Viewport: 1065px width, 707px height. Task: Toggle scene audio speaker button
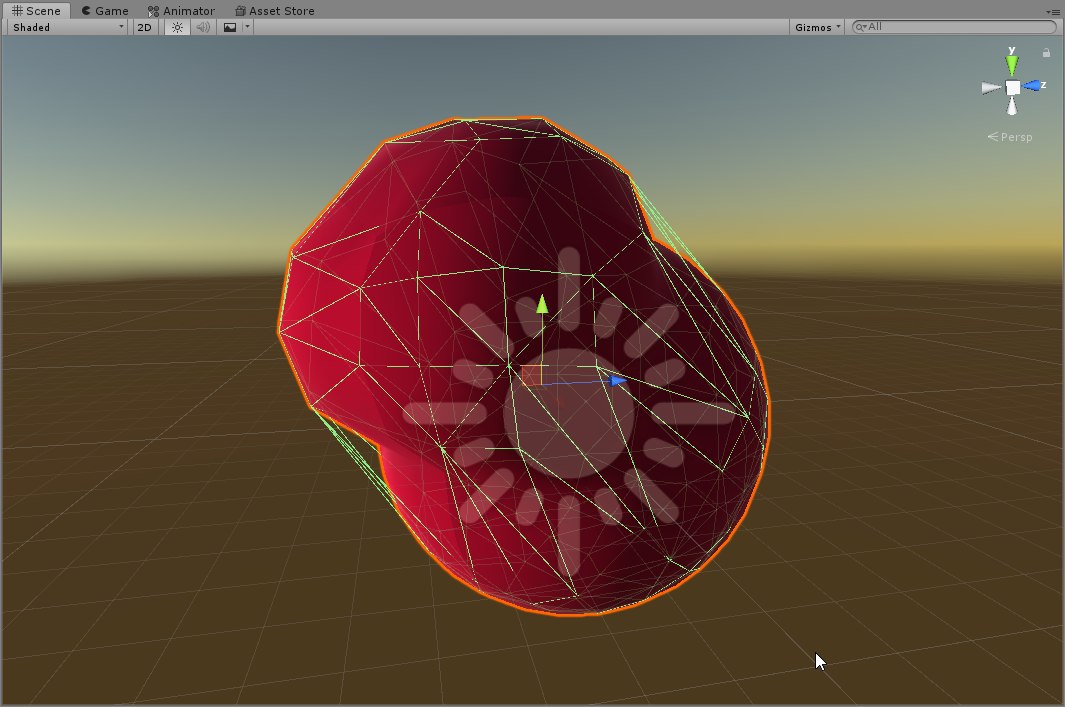[x=203, y=27]
